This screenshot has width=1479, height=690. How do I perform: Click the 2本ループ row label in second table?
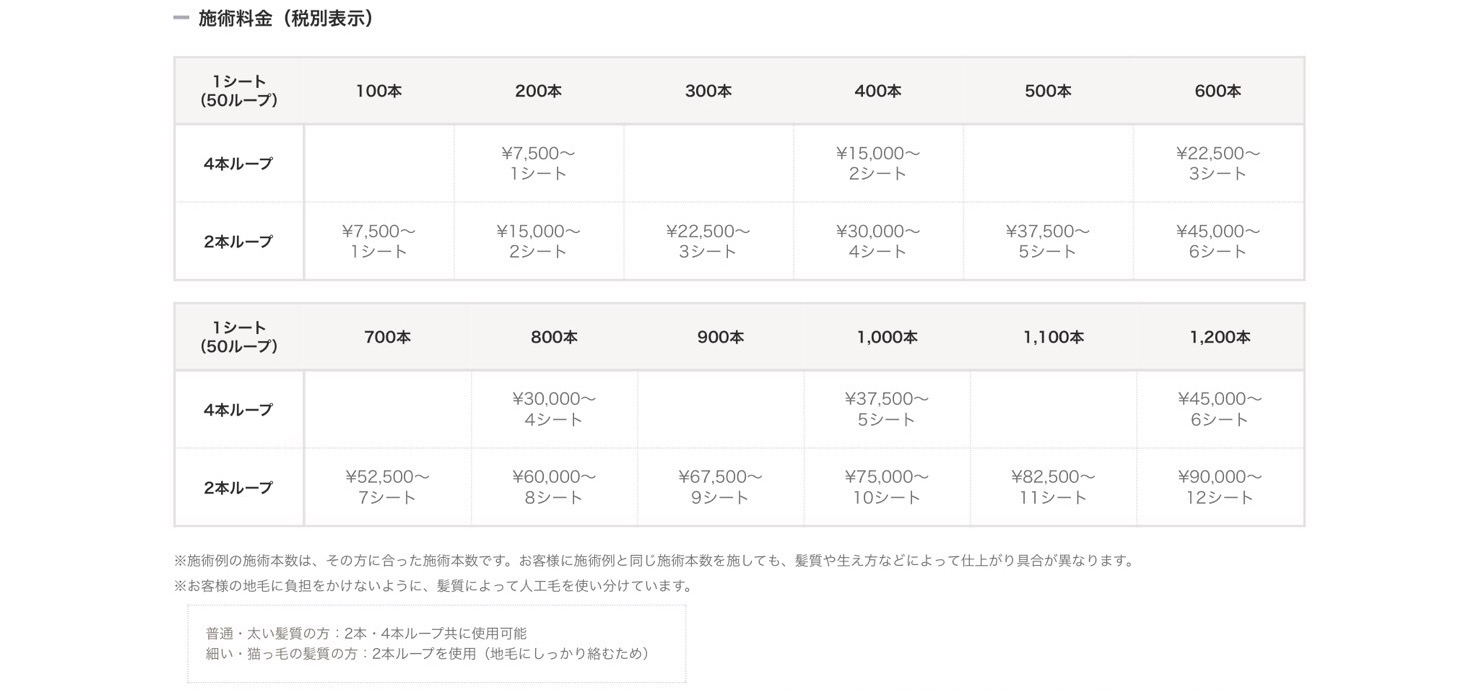point(239,488)
